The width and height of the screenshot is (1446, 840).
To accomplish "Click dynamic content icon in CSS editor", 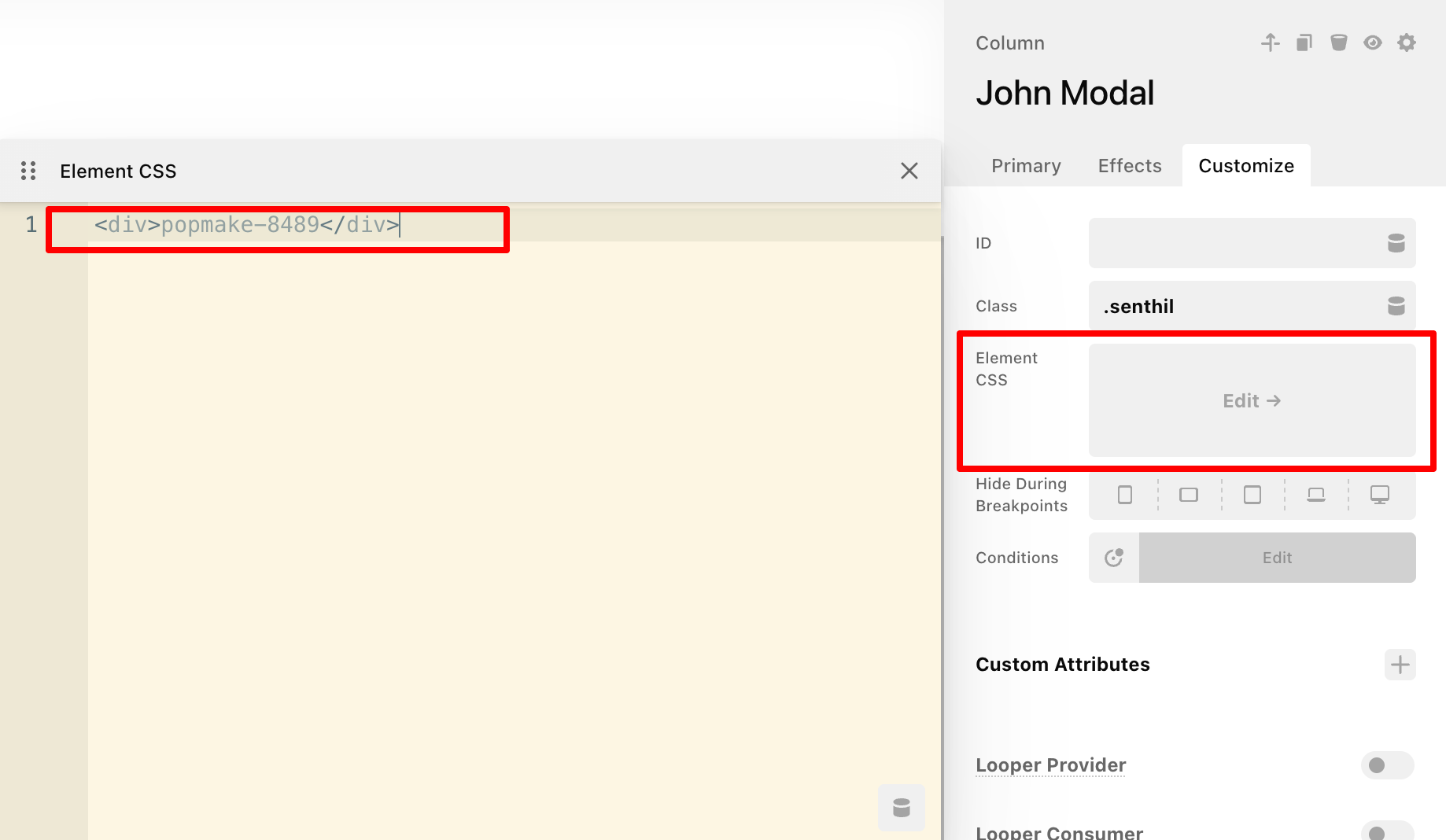I will (x=901, y=808).
